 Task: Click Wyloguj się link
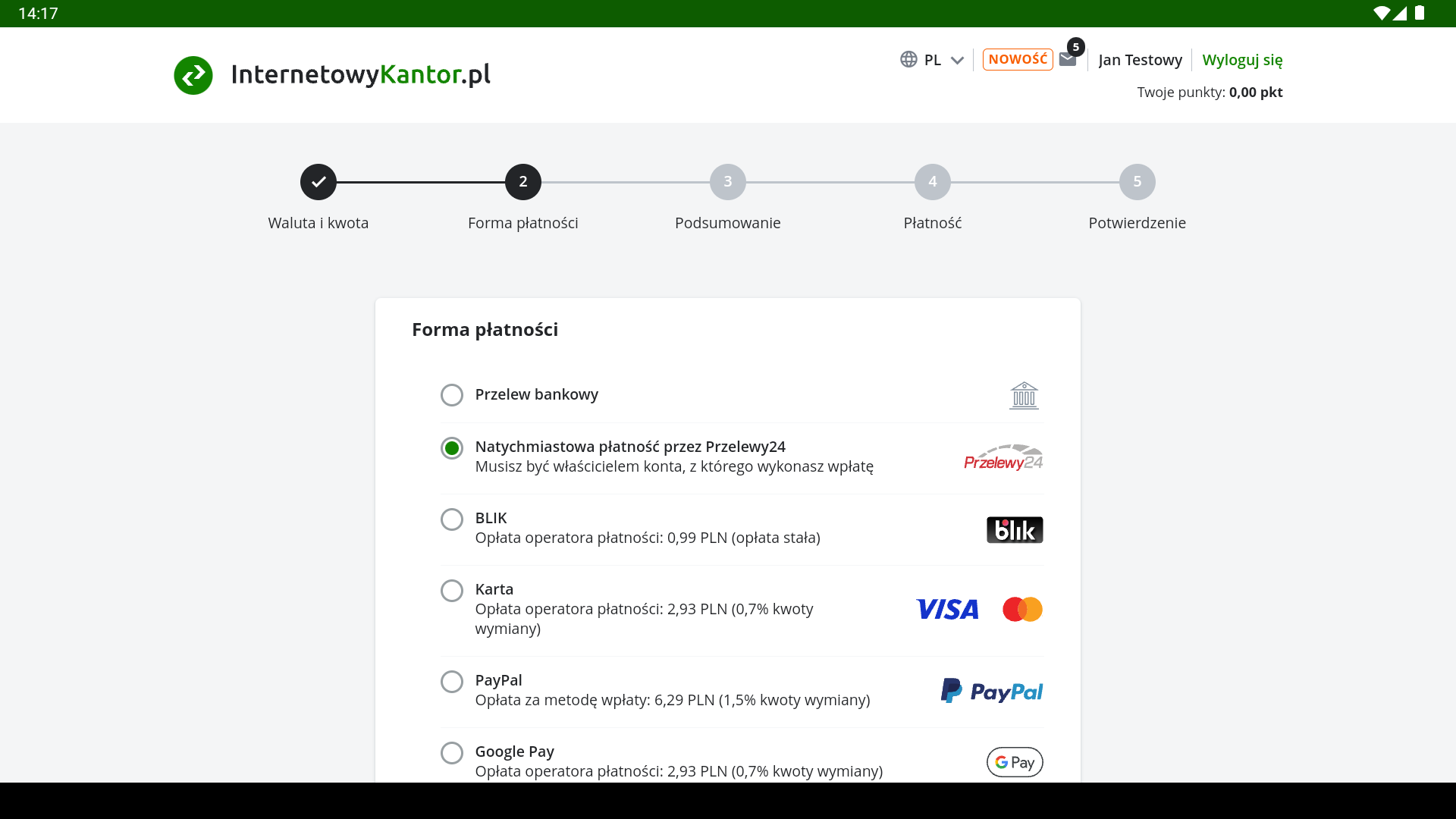[1242, 60]
